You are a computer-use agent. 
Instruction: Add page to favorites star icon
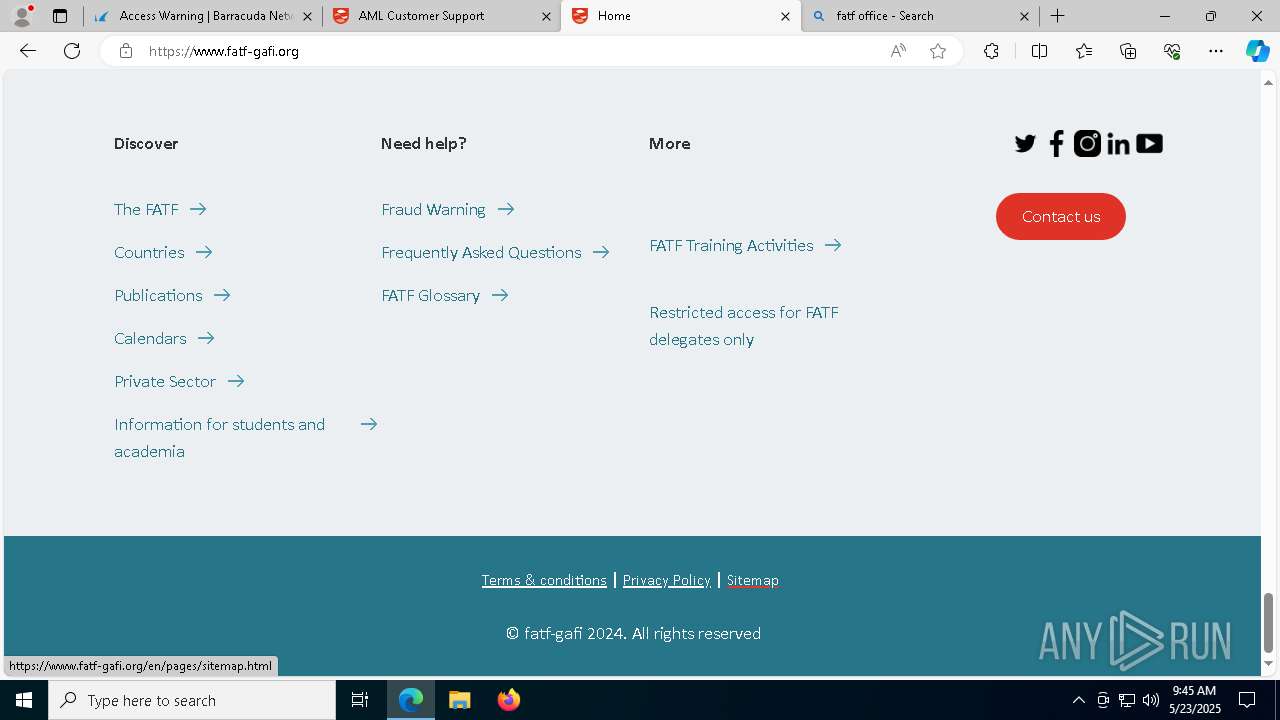point(938,51)
